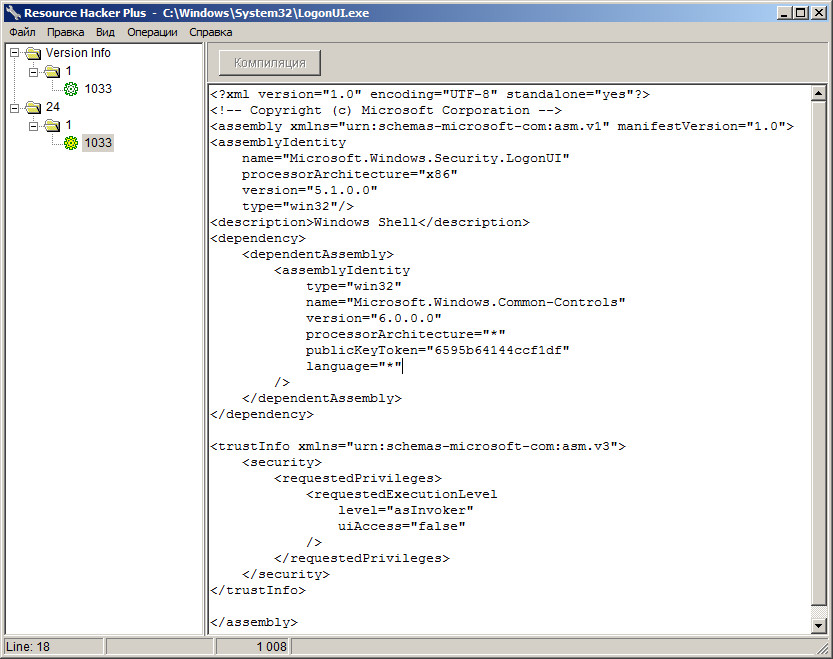Select label 1 under Version Info
Viewport: 833px width, 659px height.
click(x=69, y=71)
